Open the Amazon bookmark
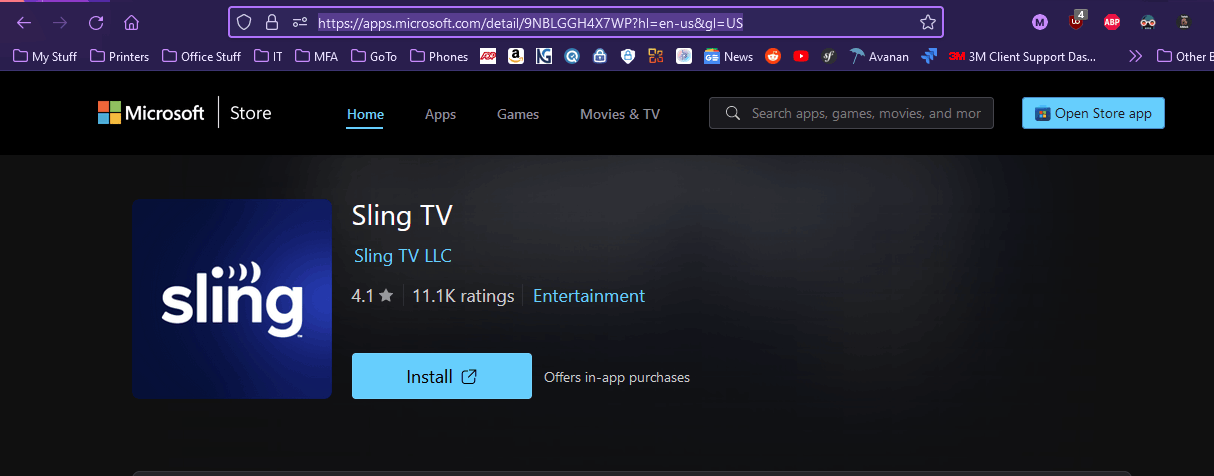 516,56
